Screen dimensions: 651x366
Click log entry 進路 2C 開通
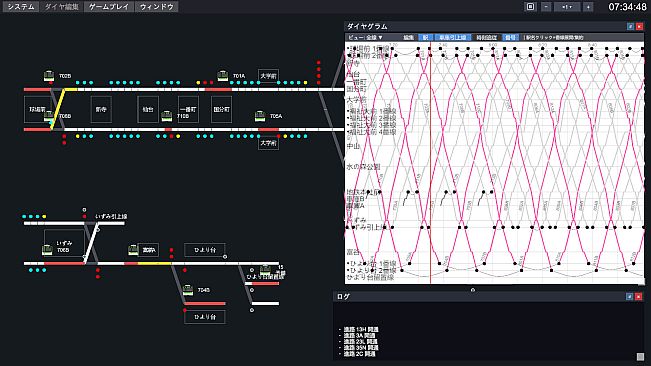coord(360,354)
